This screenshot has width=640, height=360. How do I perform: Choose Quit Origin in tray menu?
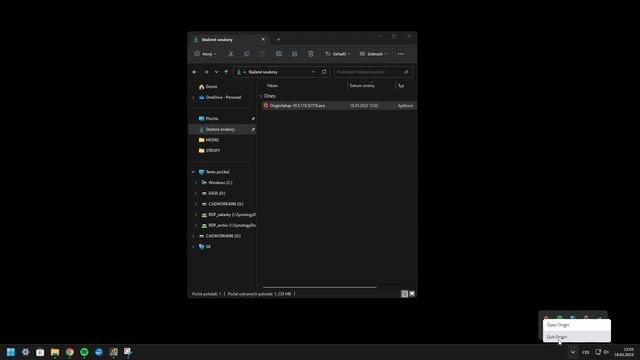click(x=577, y=337)
